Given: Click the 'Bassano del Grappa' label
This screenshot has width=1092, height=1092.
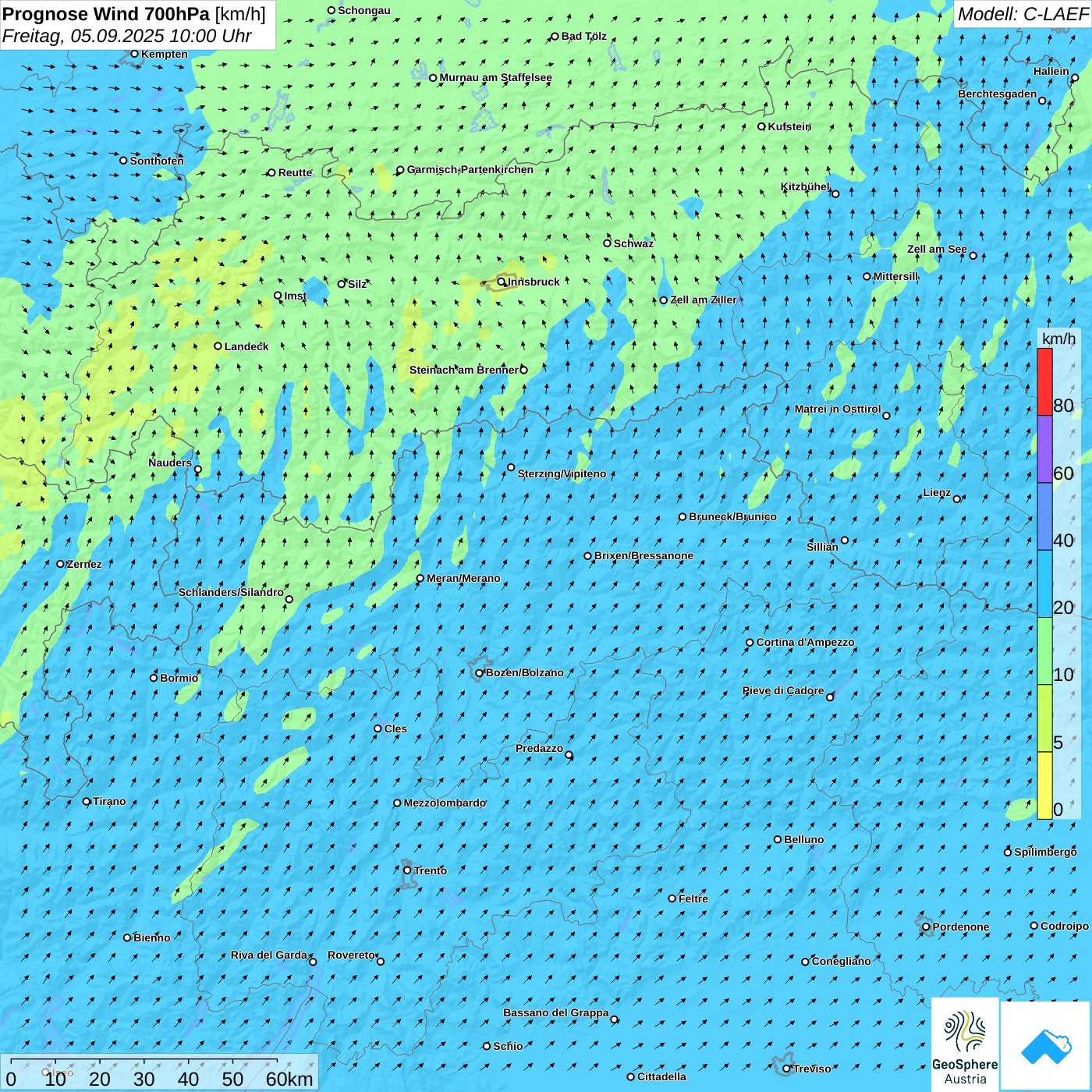Looking at the screenshot, I should pos(556,1012).
